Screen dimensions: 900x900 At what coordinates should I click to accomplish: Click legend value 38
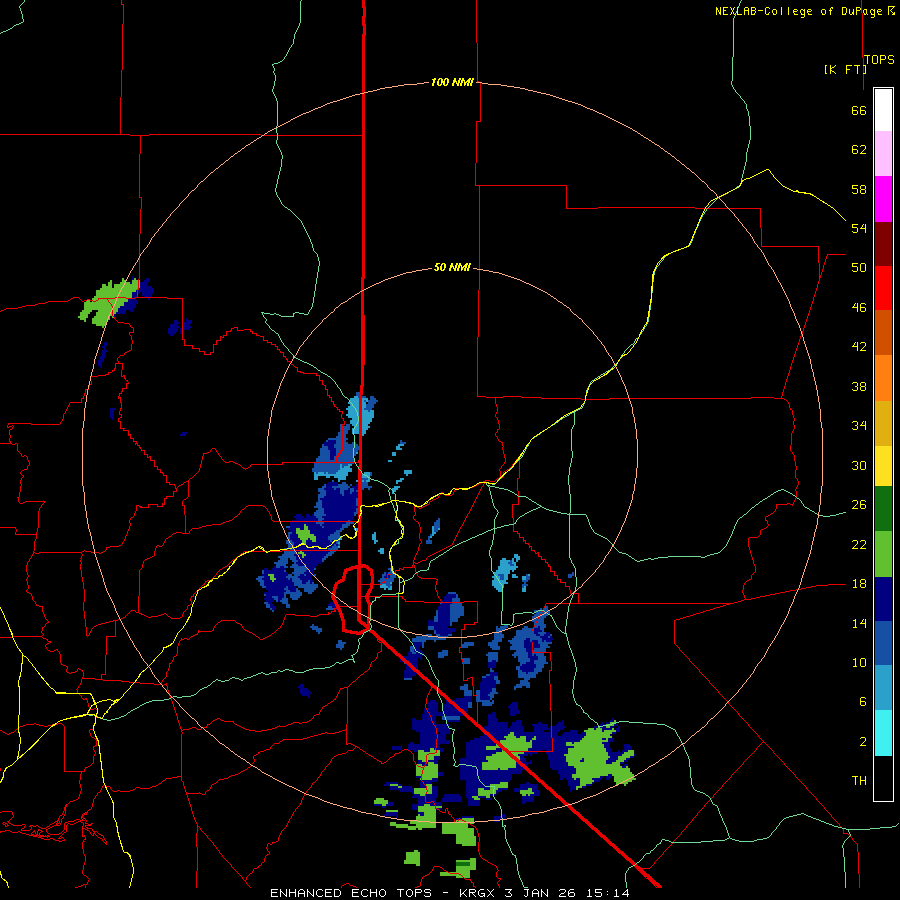click(x=859, y=386)
